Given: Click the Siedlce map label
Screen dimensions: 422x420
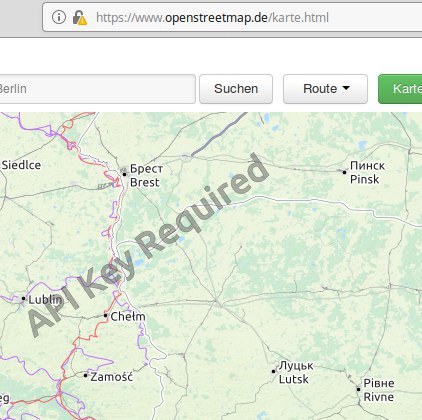Looking at the screenshot, I should [x=21, y=165].
